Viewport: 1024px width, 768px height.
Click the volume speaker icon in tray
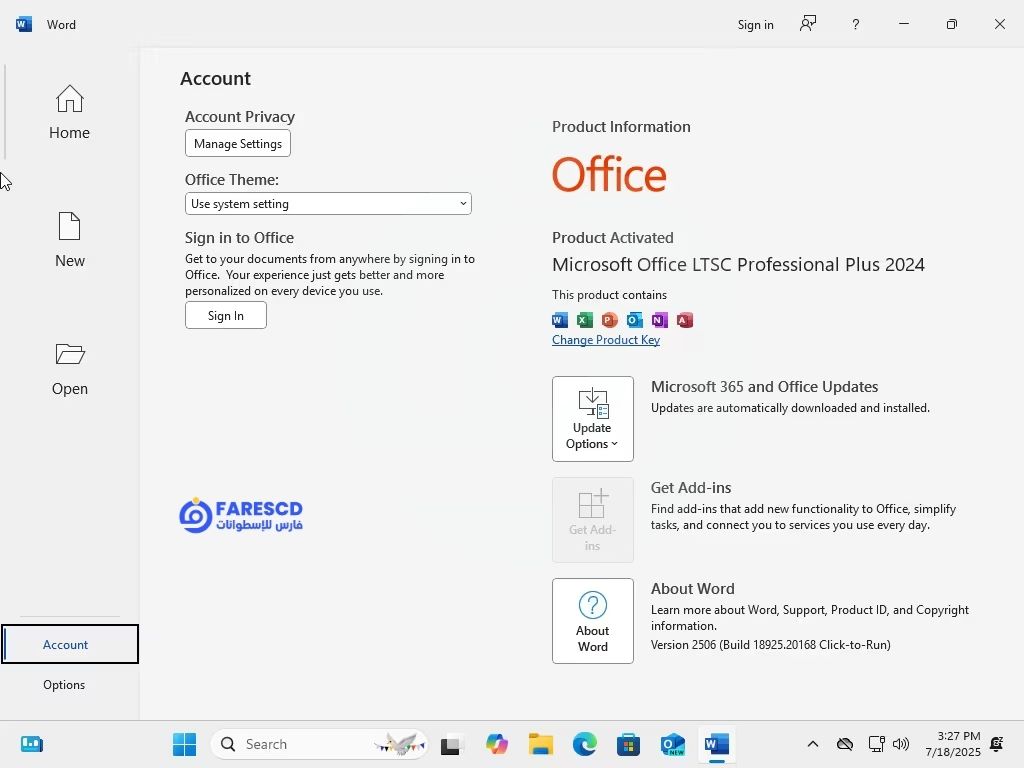(901, 744)
